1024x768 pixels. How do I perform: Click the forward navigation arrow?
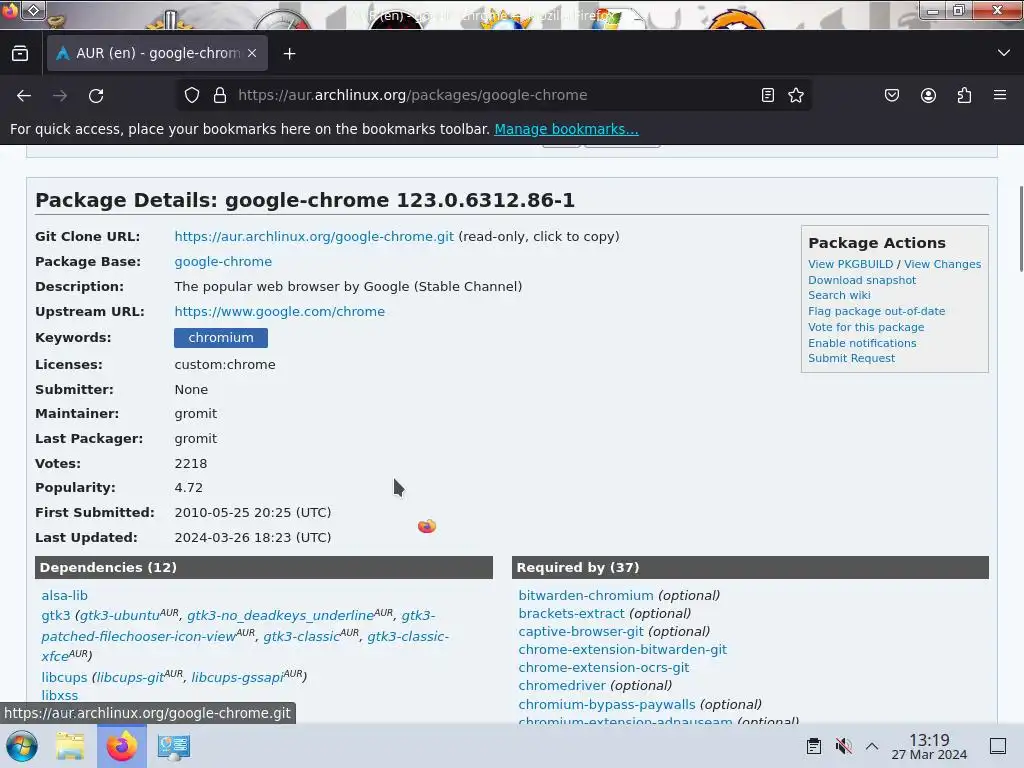(60, 95)
